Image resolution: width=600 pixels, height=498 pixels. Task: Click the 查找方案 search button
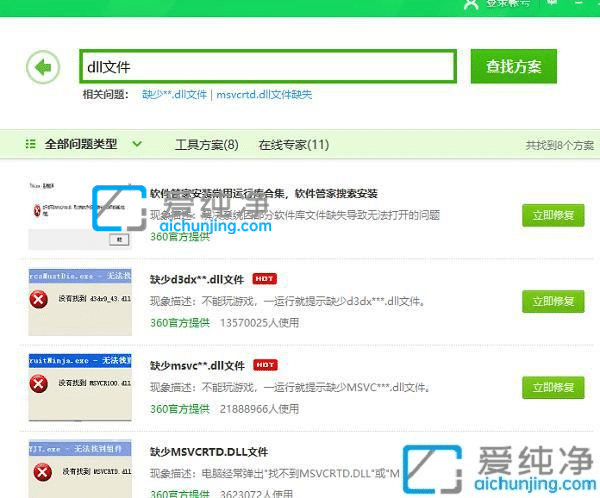(x=514, y=66)
